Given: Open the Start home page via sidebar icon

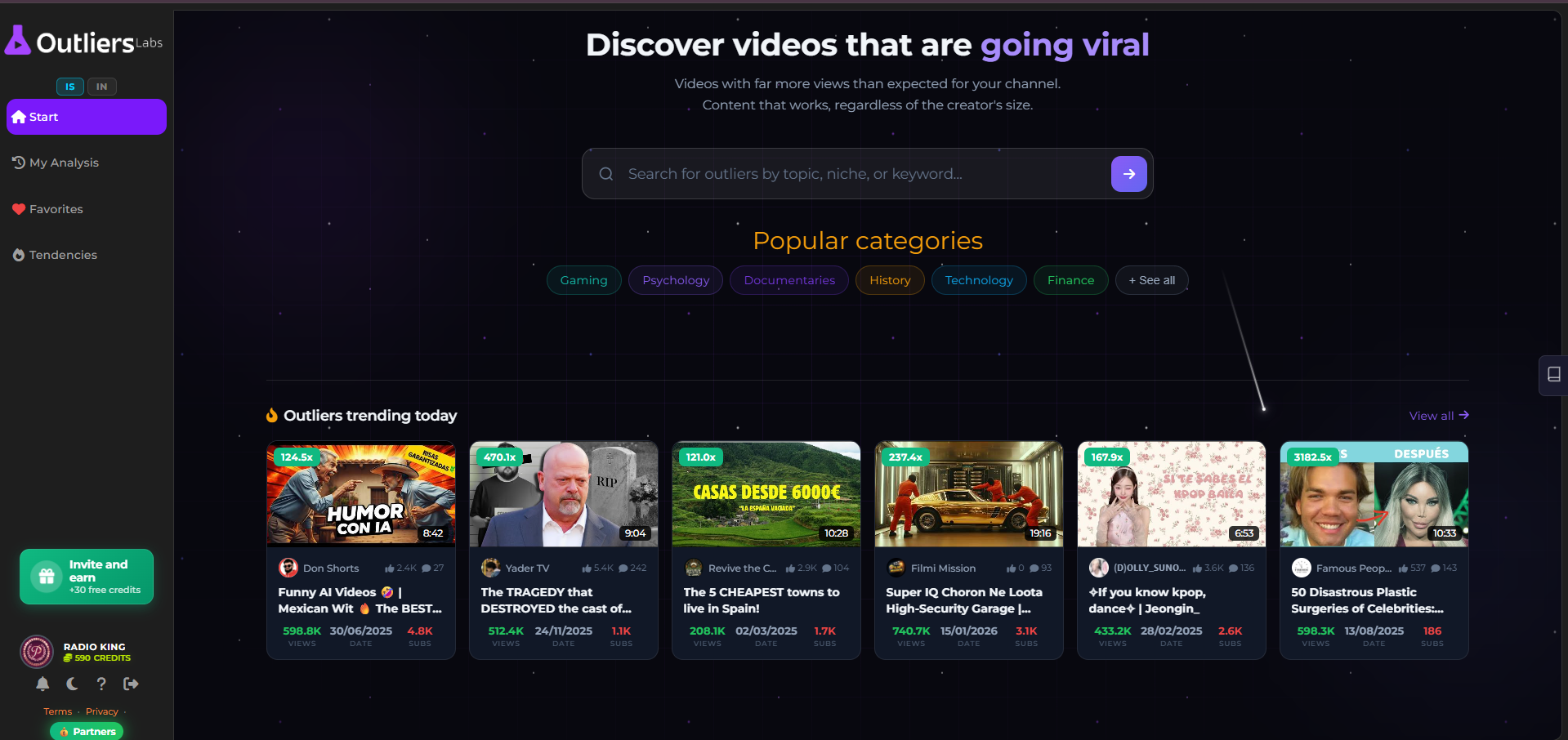Looking at the screenshot, I should pyautogui.click(x=17, y=117).
